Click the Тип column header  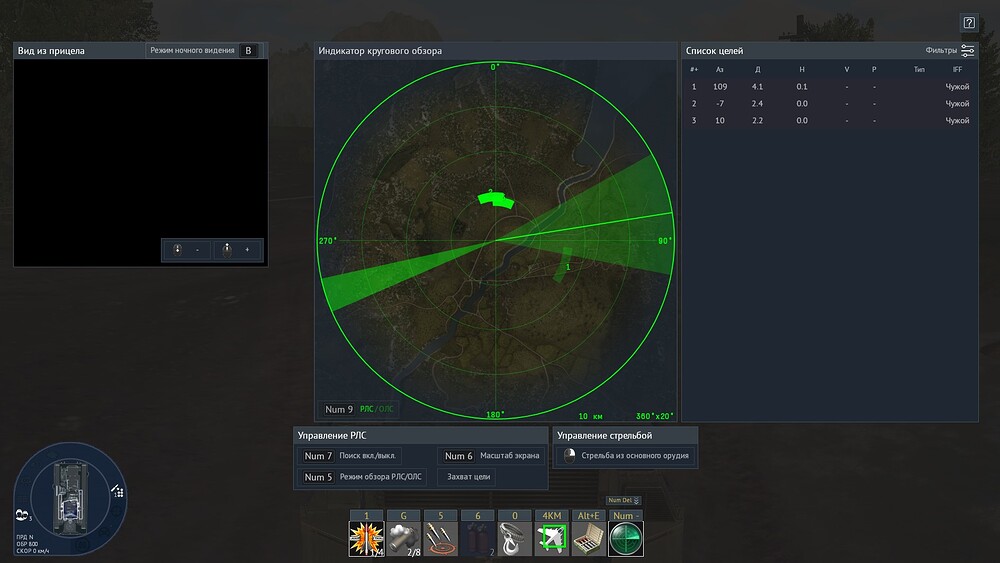tap(919, 69)
